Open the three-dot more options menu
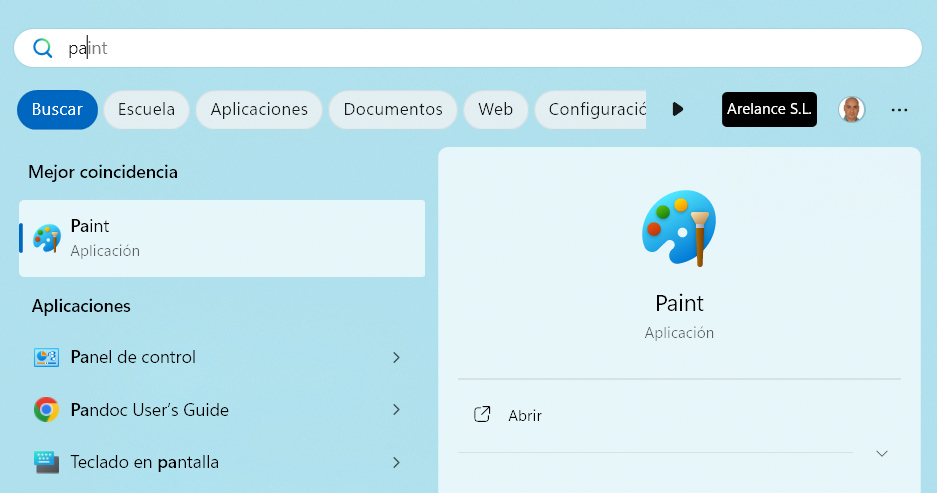This screenshot has width=937, height=493. pos(899,109)
